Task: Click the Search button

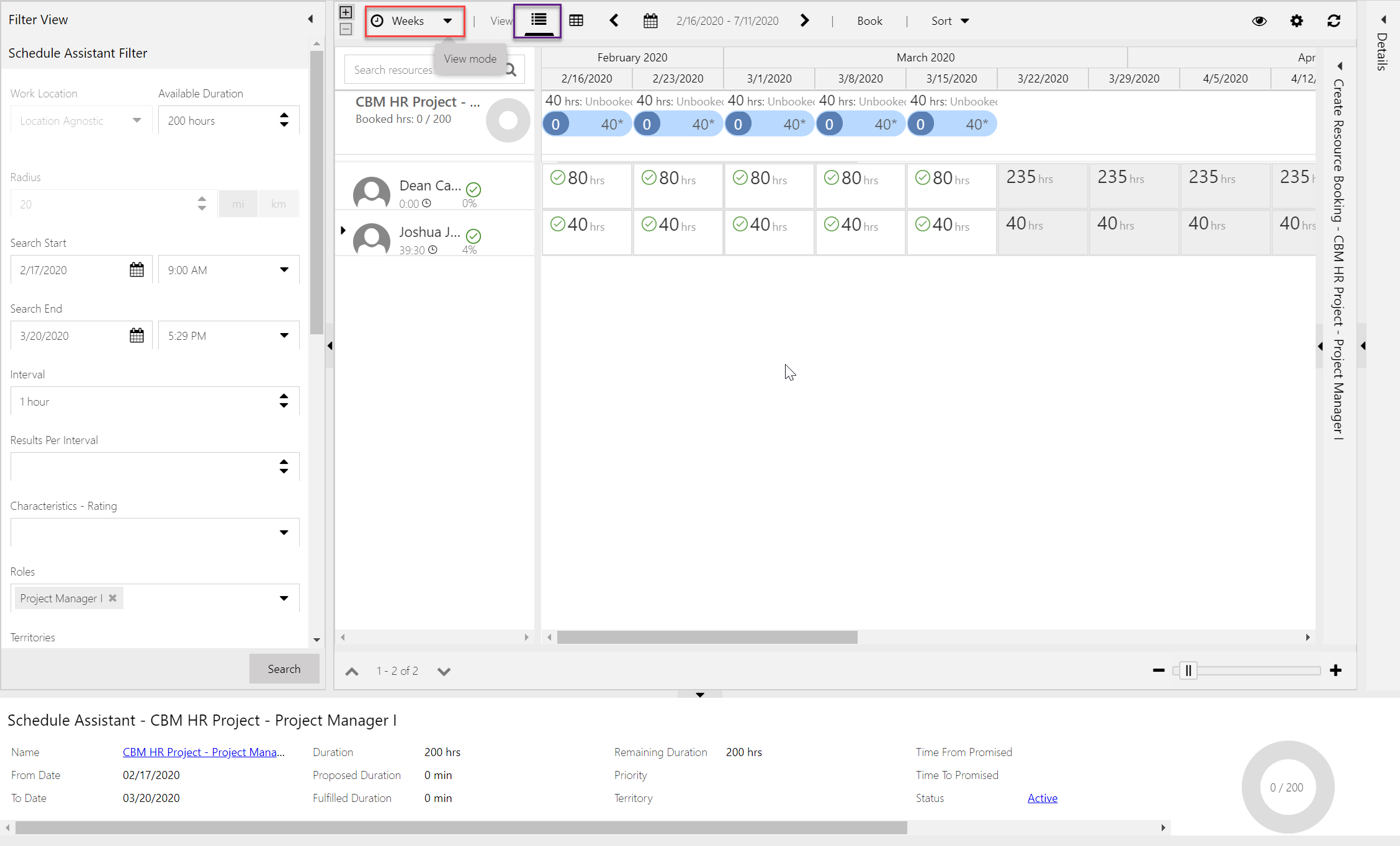Action: pyautogui.click(x=284, y=669)
